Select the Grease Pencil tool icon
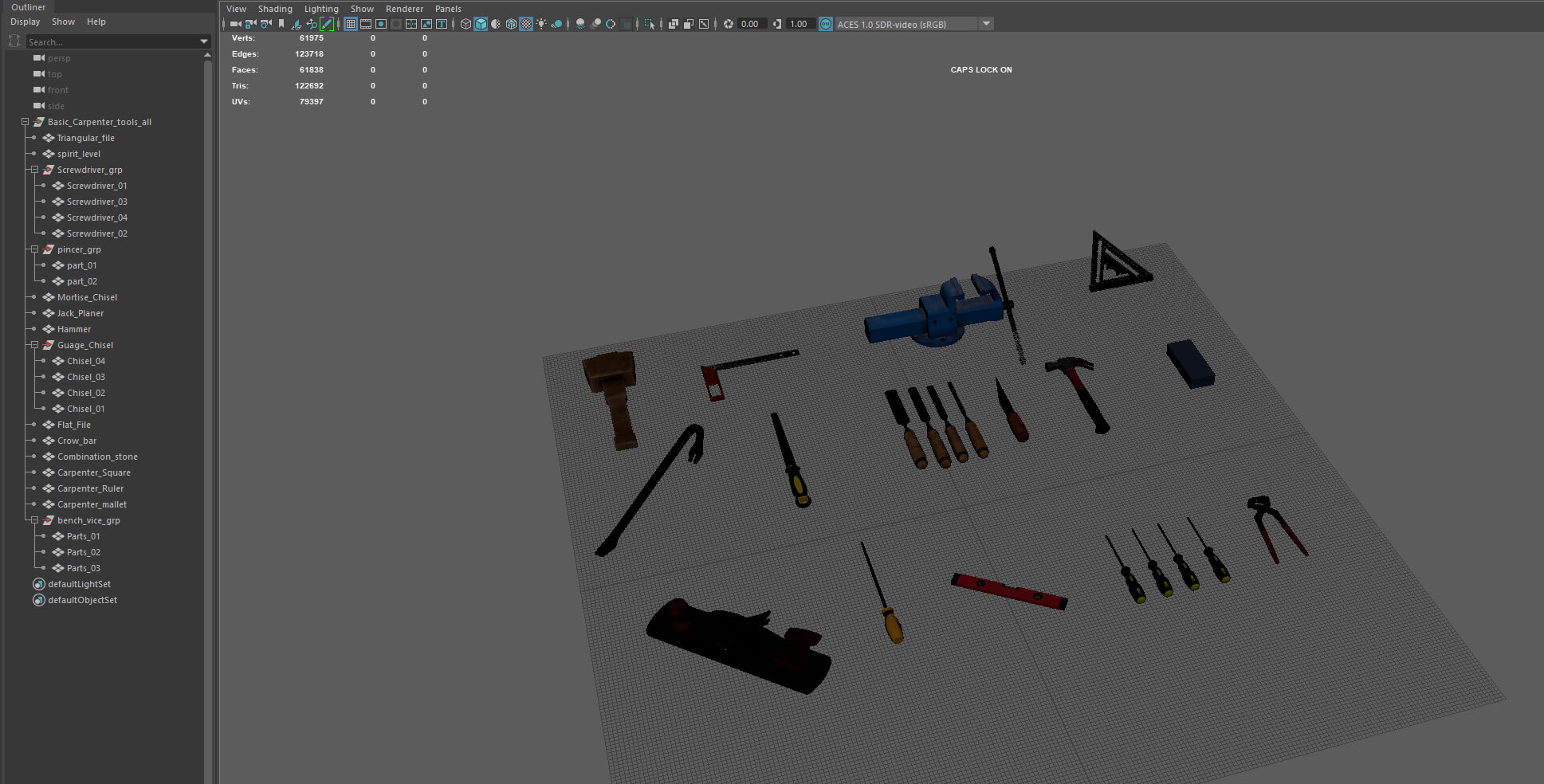 (x=327, y=24)
